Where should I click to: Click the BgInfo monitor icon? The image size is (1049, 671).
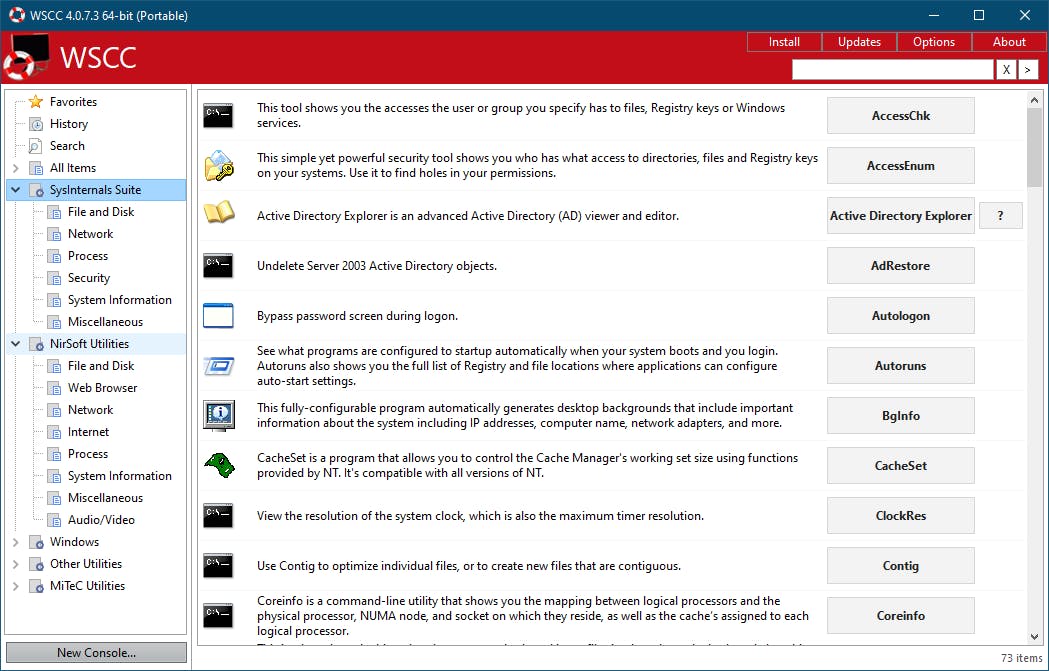pyautogui.click(x=219, y=415)
